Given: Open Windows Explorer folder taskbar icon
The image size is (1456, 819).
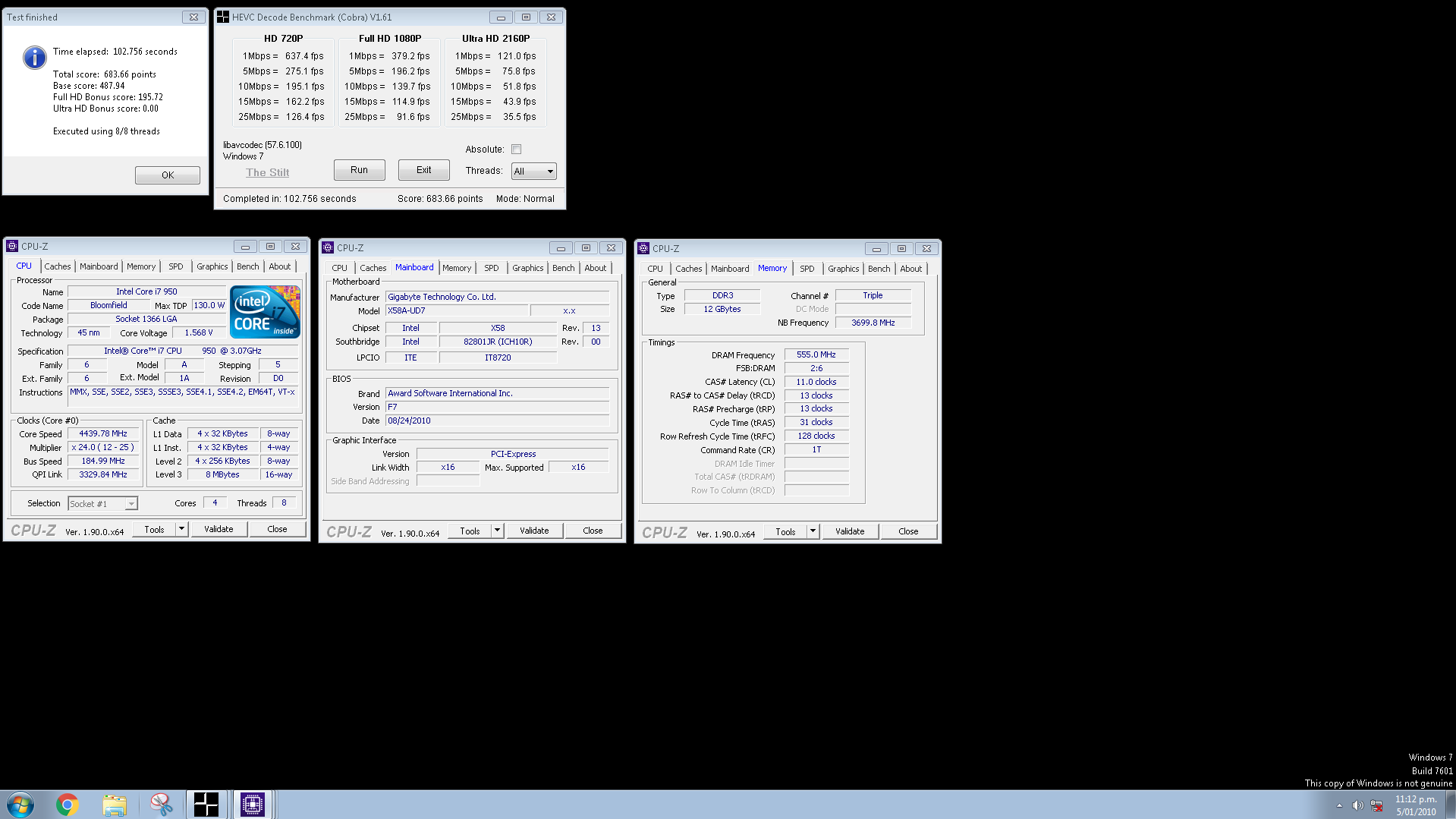Looking at the screenshot, I should pyautogui.click(x=115, y=805).
